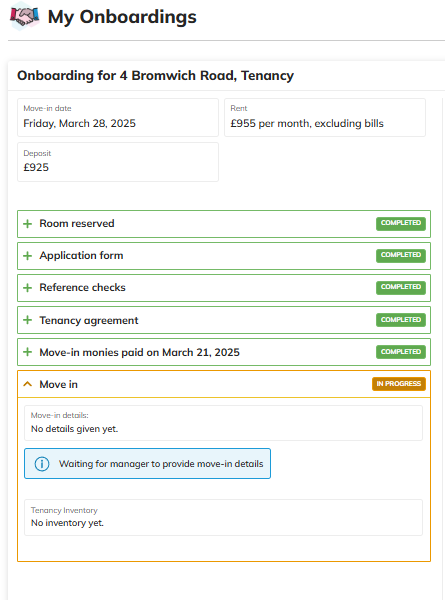This screenshot has width=445, height=600.
Task: Open the Reference checks step row
Action: [x=224, y=288]
